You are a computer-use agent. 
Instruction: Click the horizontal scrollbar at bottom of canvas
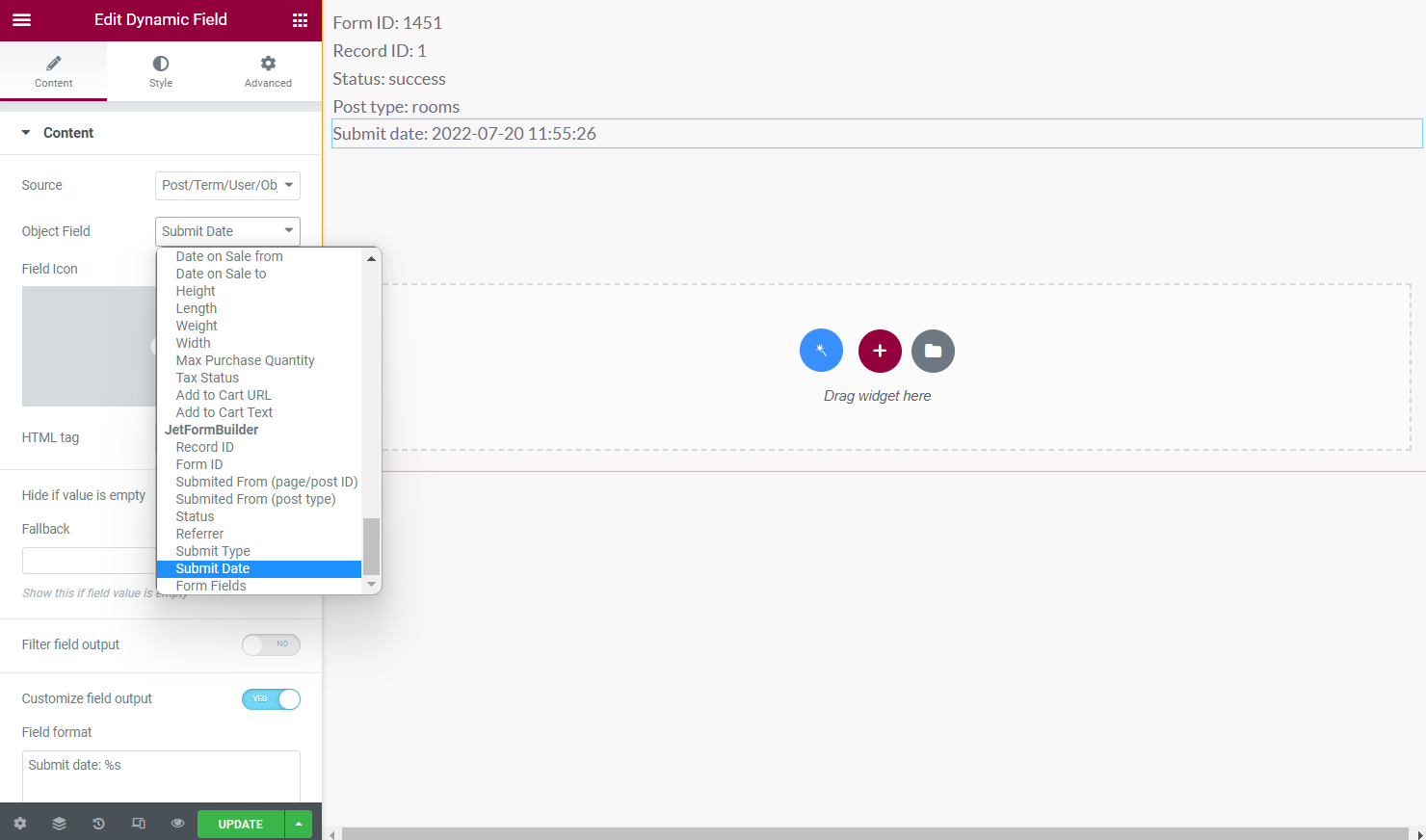click(x=875, y=833)
